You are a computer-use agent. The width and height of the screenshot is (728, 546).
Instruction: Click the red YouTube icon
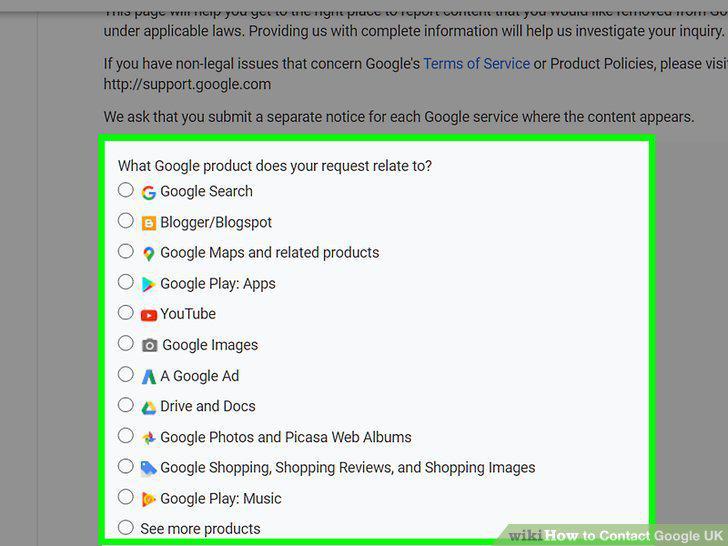click(149, 316)
